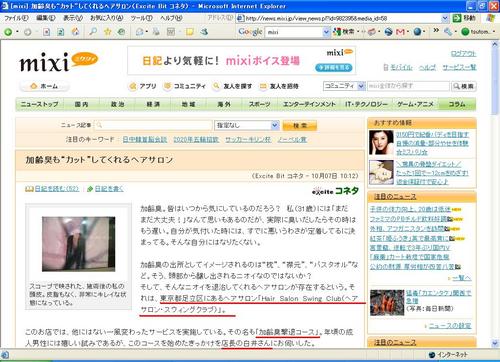Open the コミュニティ search scope dropdown
This screenshot has width=500, height=362.
pyautogui.click(x=344, y=86)
